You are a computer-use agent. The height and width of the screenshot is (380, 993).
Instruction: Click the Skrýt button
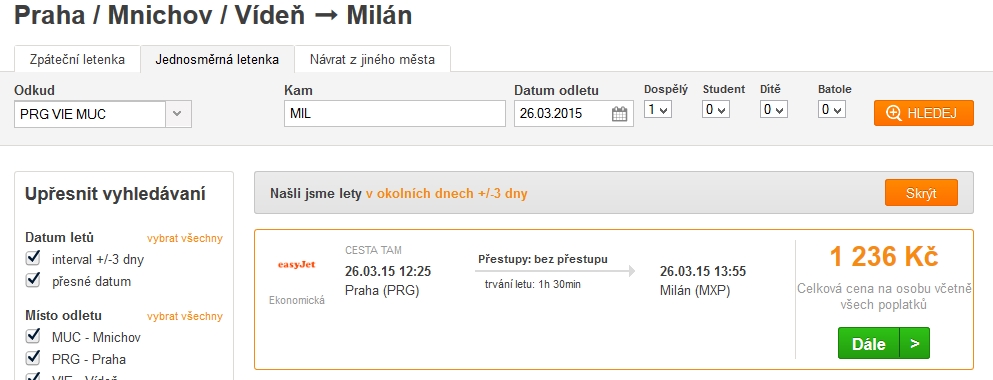[921, 193]
